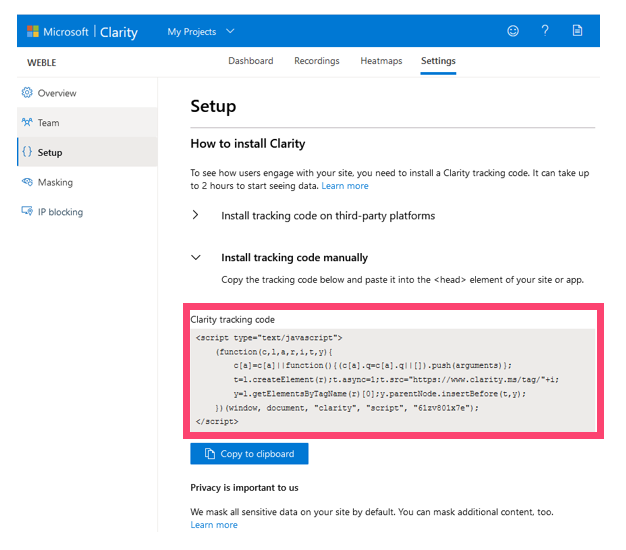Screen dimensions: 626x550
Task: Open the question mark help icon
Action: coord(545,31)
